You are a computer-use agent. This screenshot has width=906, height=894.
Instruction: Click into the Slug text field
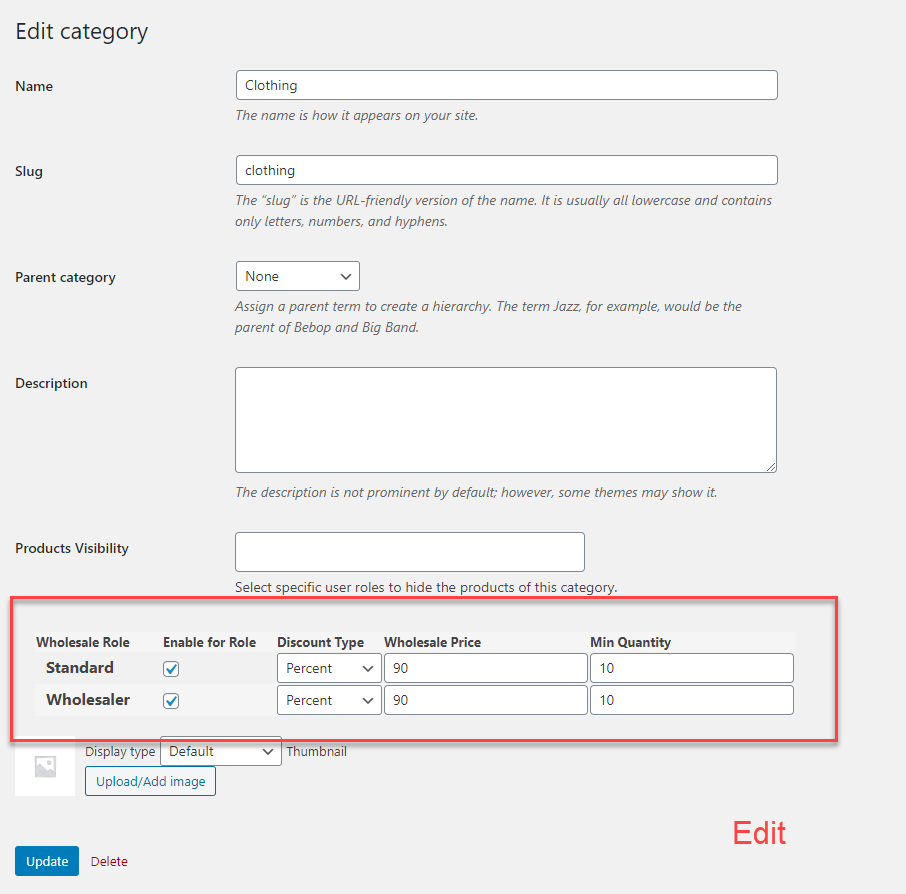click(x=506, y=170)
